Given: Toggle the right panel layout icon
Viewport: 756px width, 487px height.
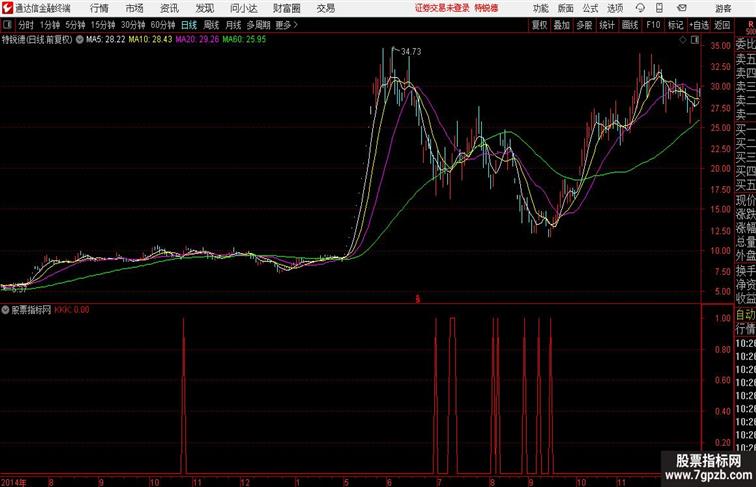Looking at the screenshot, I should click(694, 40).
